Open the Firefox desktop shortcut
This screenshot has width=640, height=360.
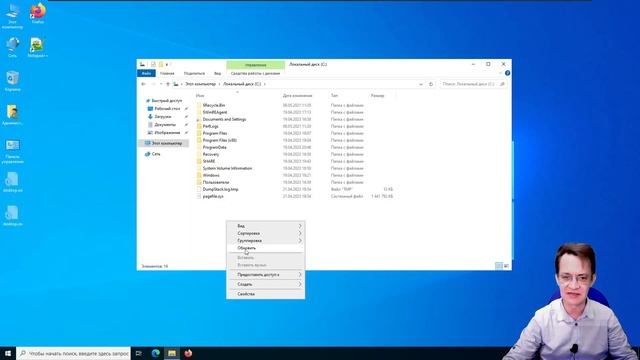click(x=38, y=13)
